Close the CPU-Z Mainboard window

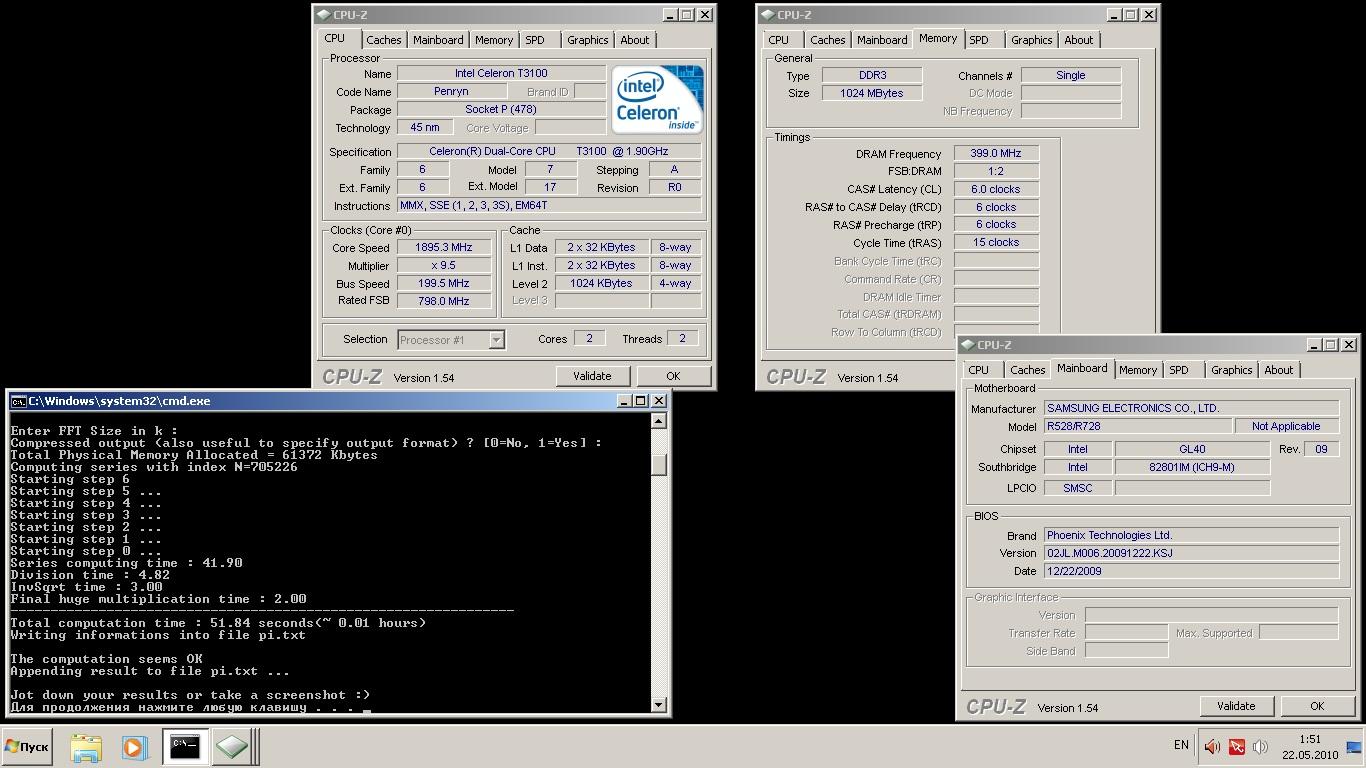[1348, 345]
